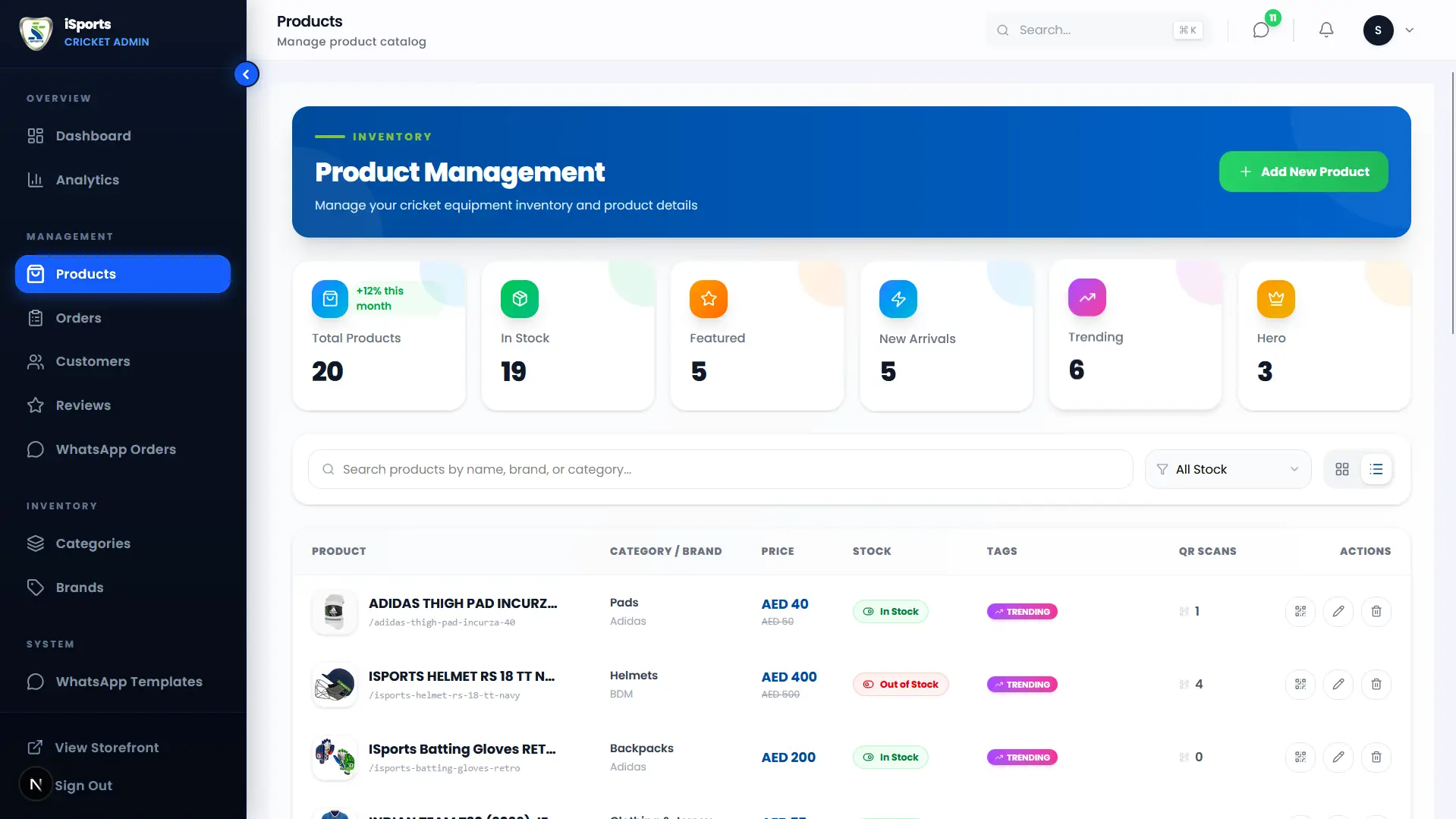This screenshot has width=1456, height=819.
Task: Edit the Batting Gloves product
Action: (1338, 757)
